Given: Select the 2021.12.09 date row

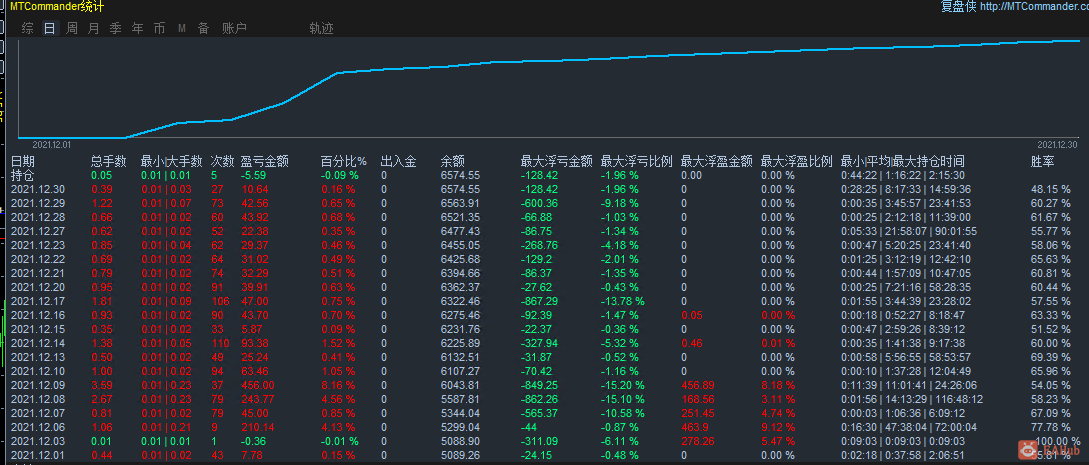Looking at the screenshot, I should [38, 385].
